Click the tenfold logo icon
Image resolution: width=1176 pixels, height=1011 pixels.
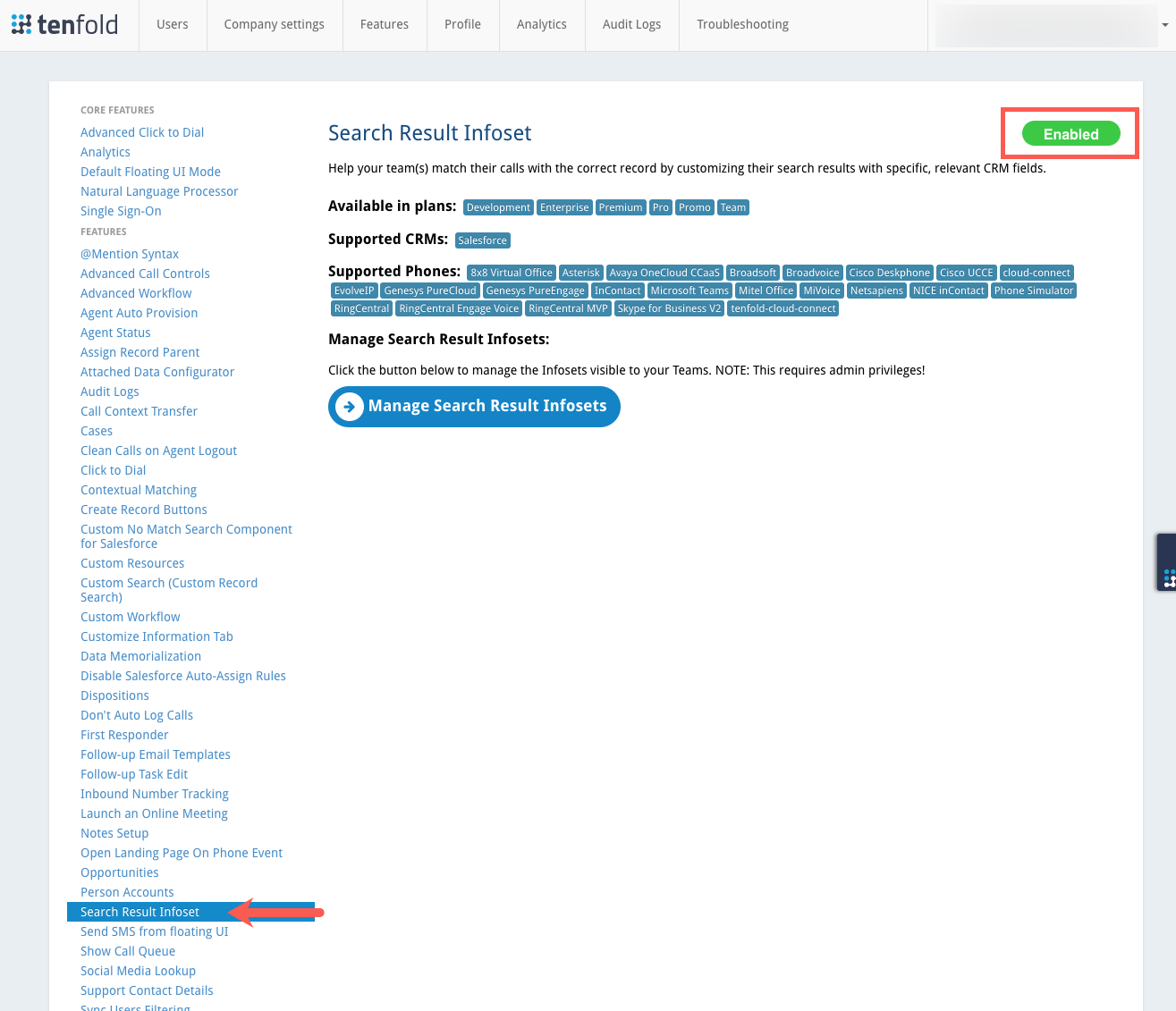tap(21, 24)
